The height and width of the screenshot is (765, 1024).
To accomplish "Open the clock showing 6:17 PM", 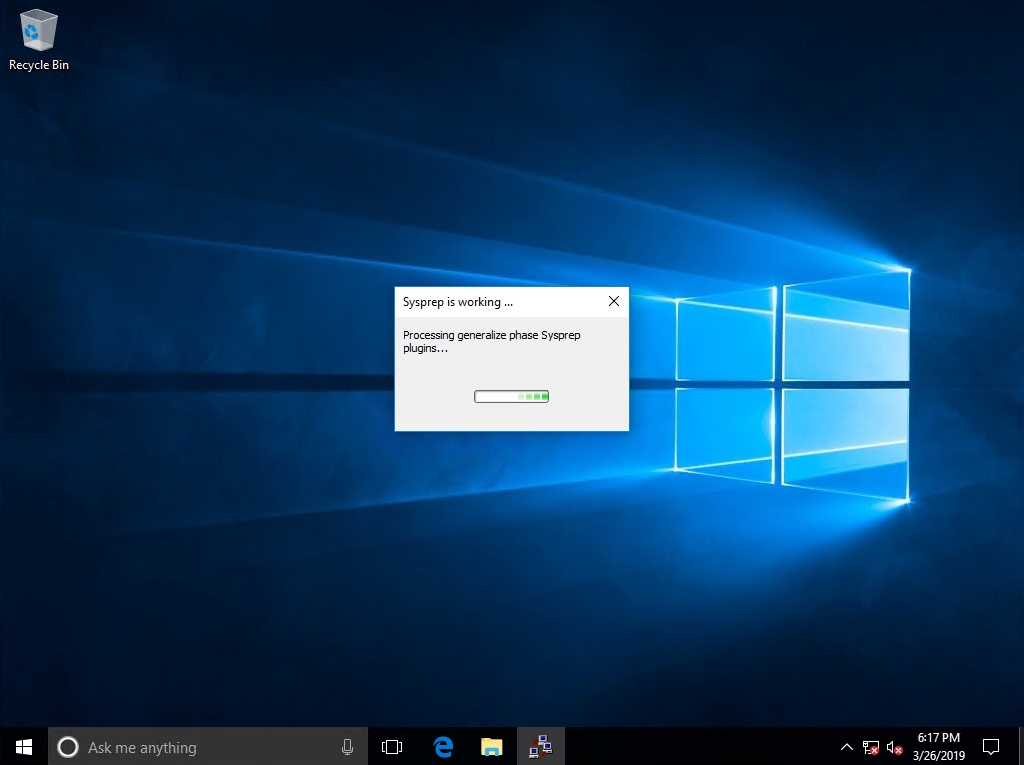I will tap(938, 747).
